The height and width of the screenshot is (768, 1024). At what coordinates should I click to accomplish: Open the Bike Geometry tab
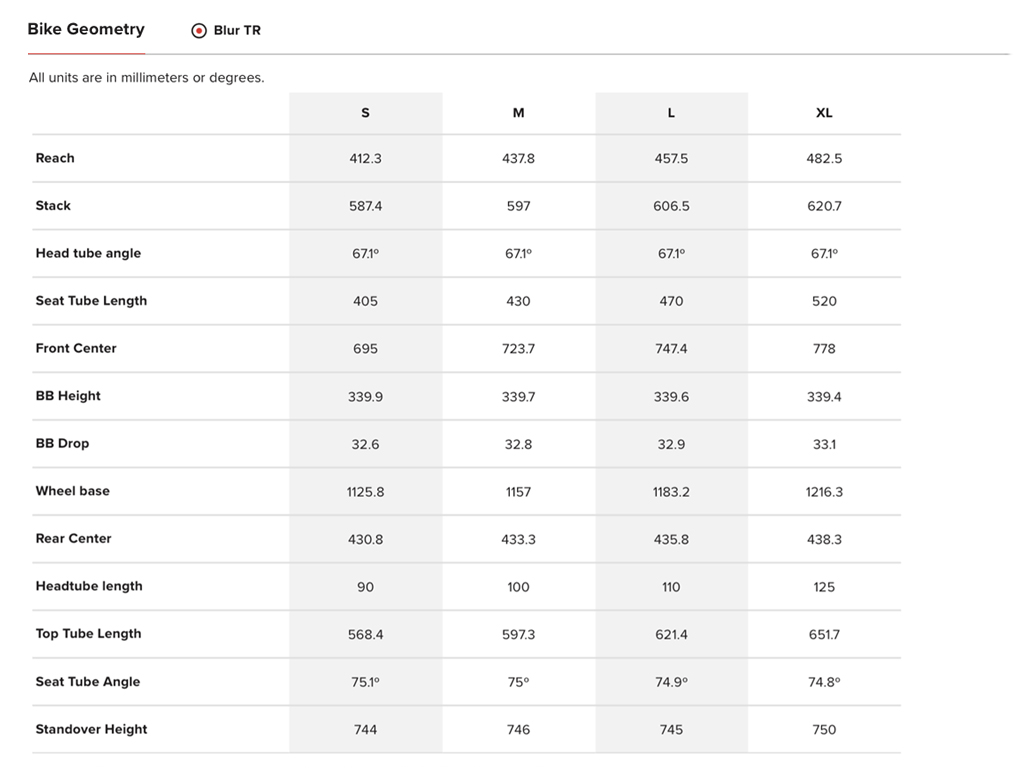(86, 29)
